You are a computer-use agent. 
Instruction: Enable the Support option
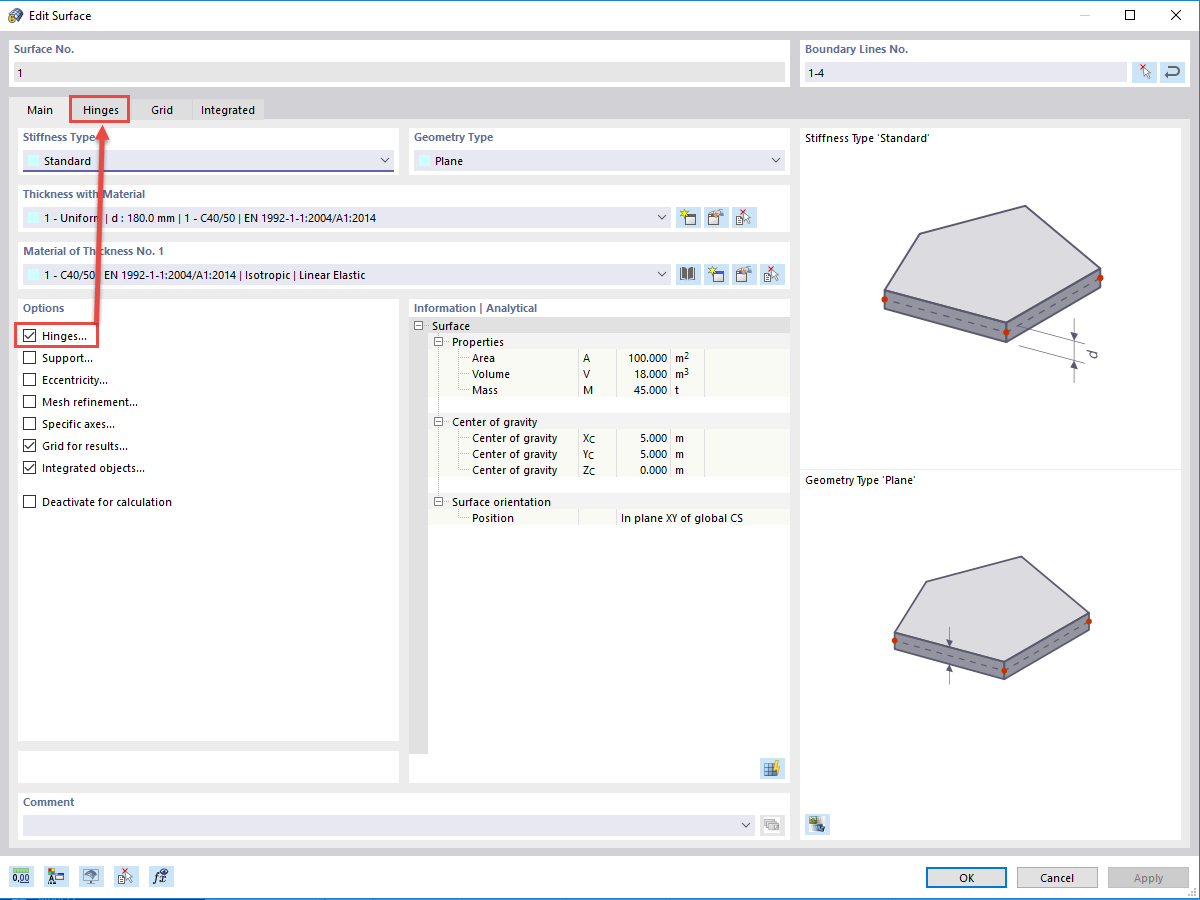[x=29, y=357]
